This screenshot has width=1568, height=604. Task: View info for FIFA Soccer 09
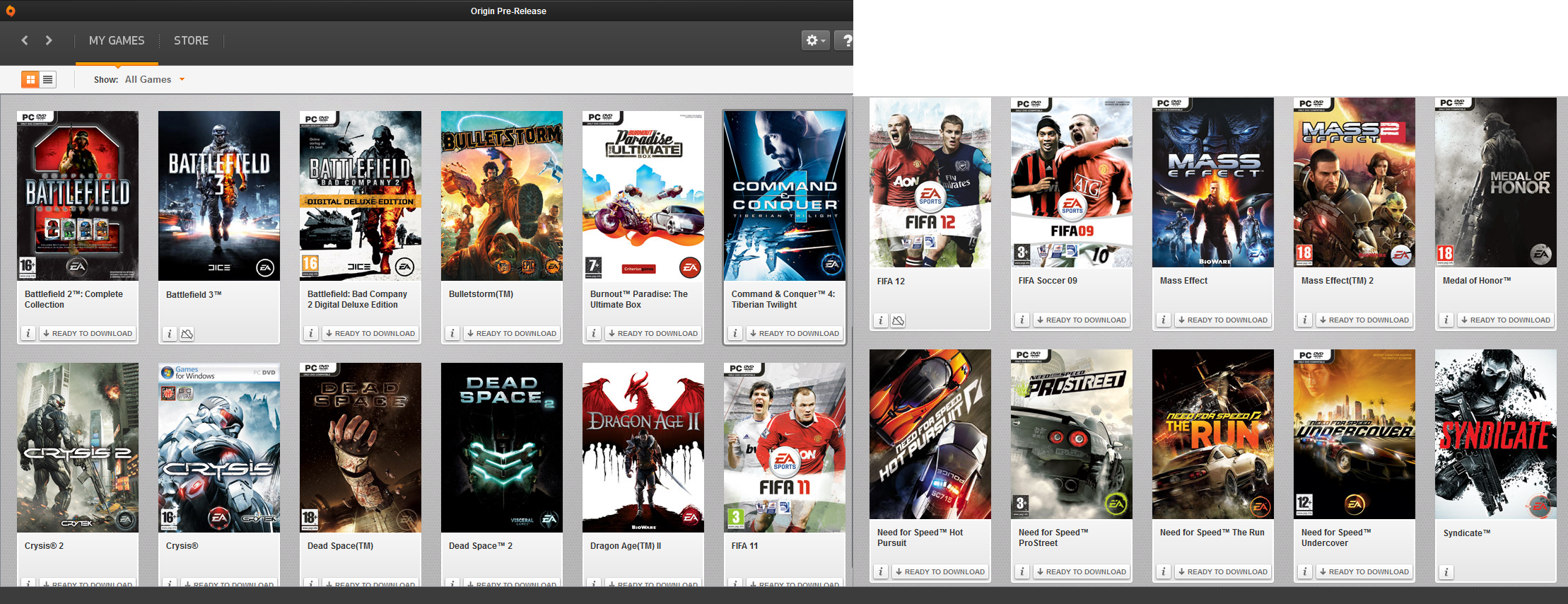coord(1022,320)
